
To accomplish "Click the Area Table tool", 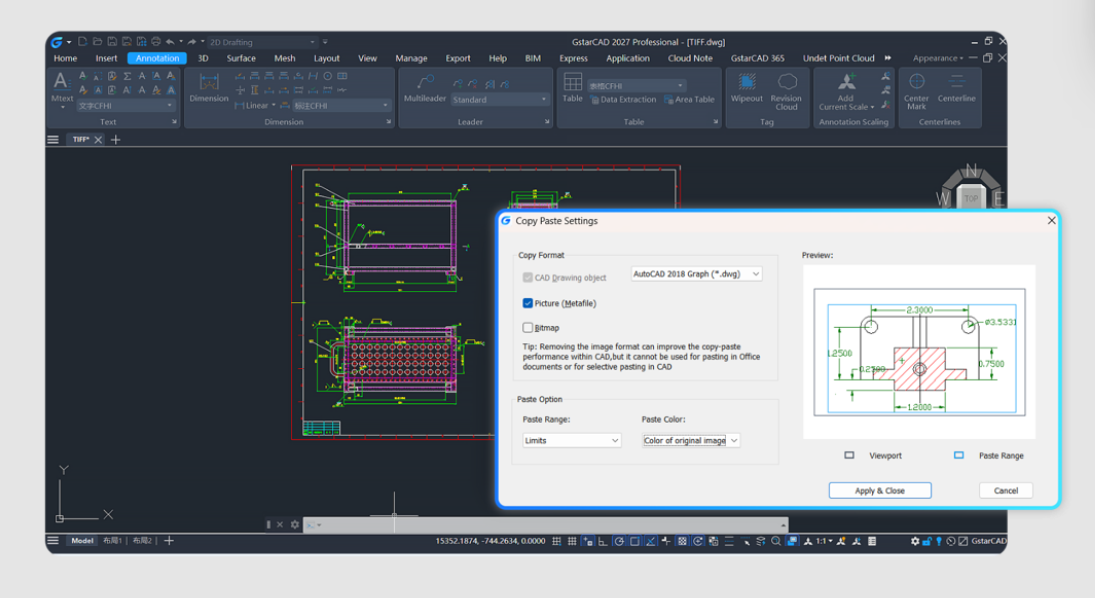I will 690,100.
